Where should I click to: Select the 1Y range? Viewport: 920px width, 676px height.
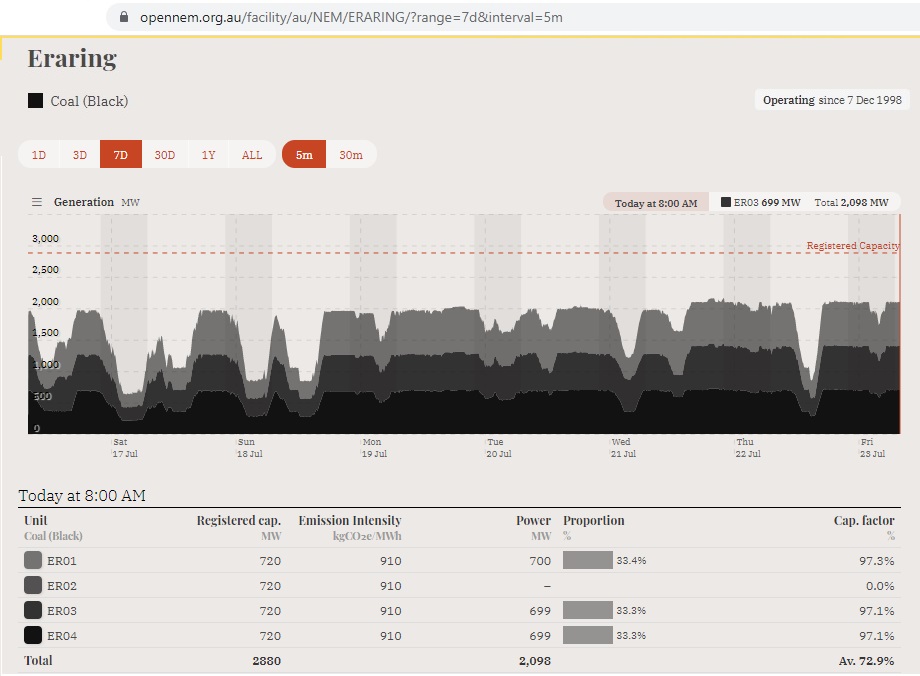(208, 155)
